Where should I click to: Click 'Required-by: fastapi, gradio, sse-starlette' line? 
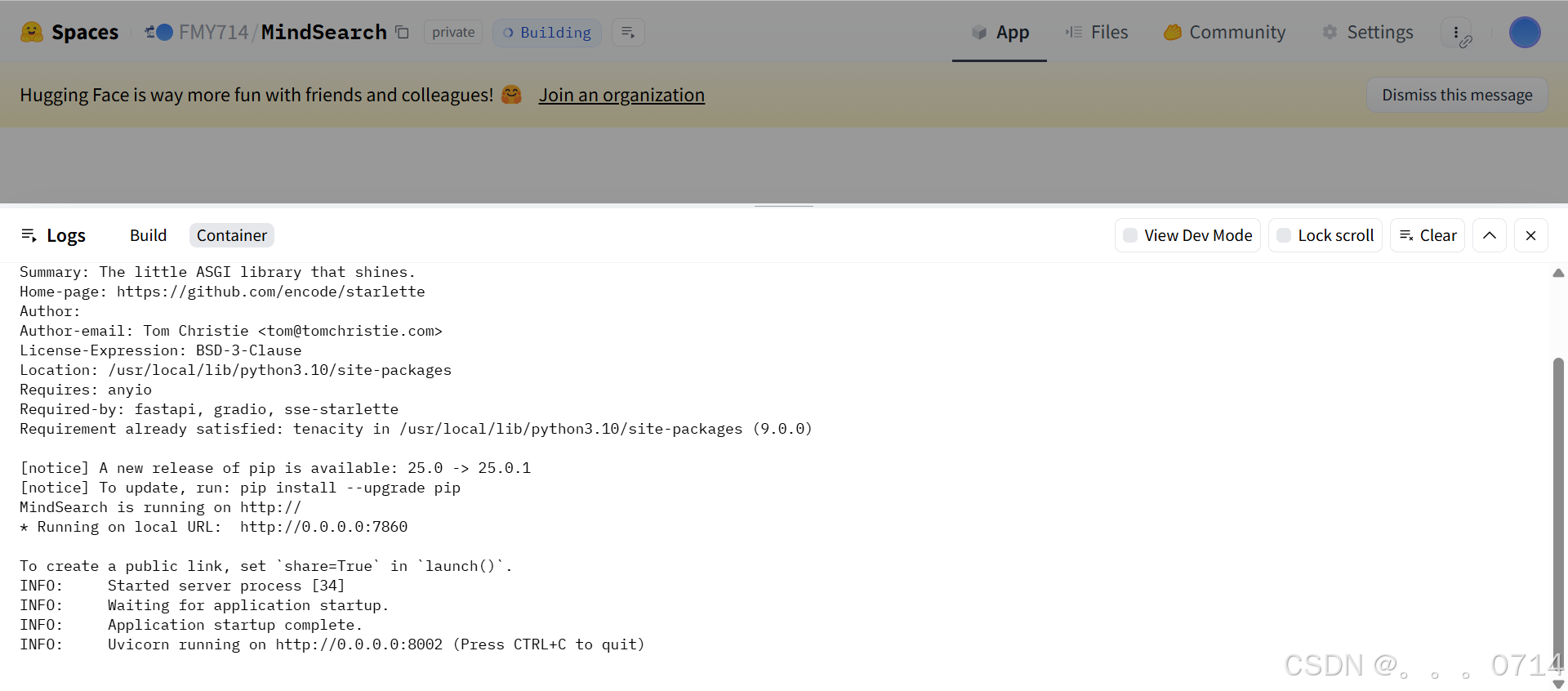pyautogui.click(x=209, y=409)
